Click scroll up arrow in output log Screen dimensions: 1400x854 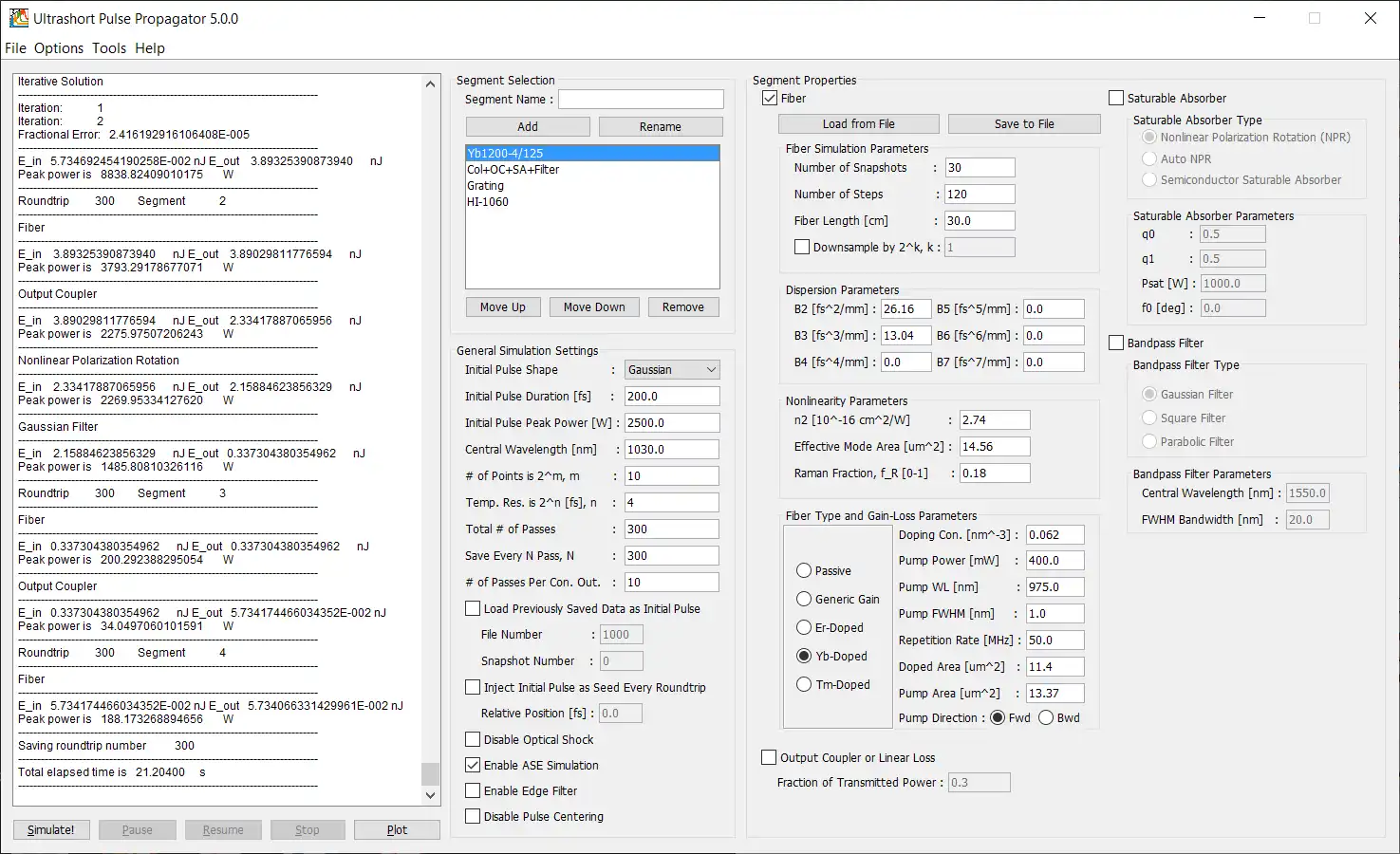click(431, 84)
